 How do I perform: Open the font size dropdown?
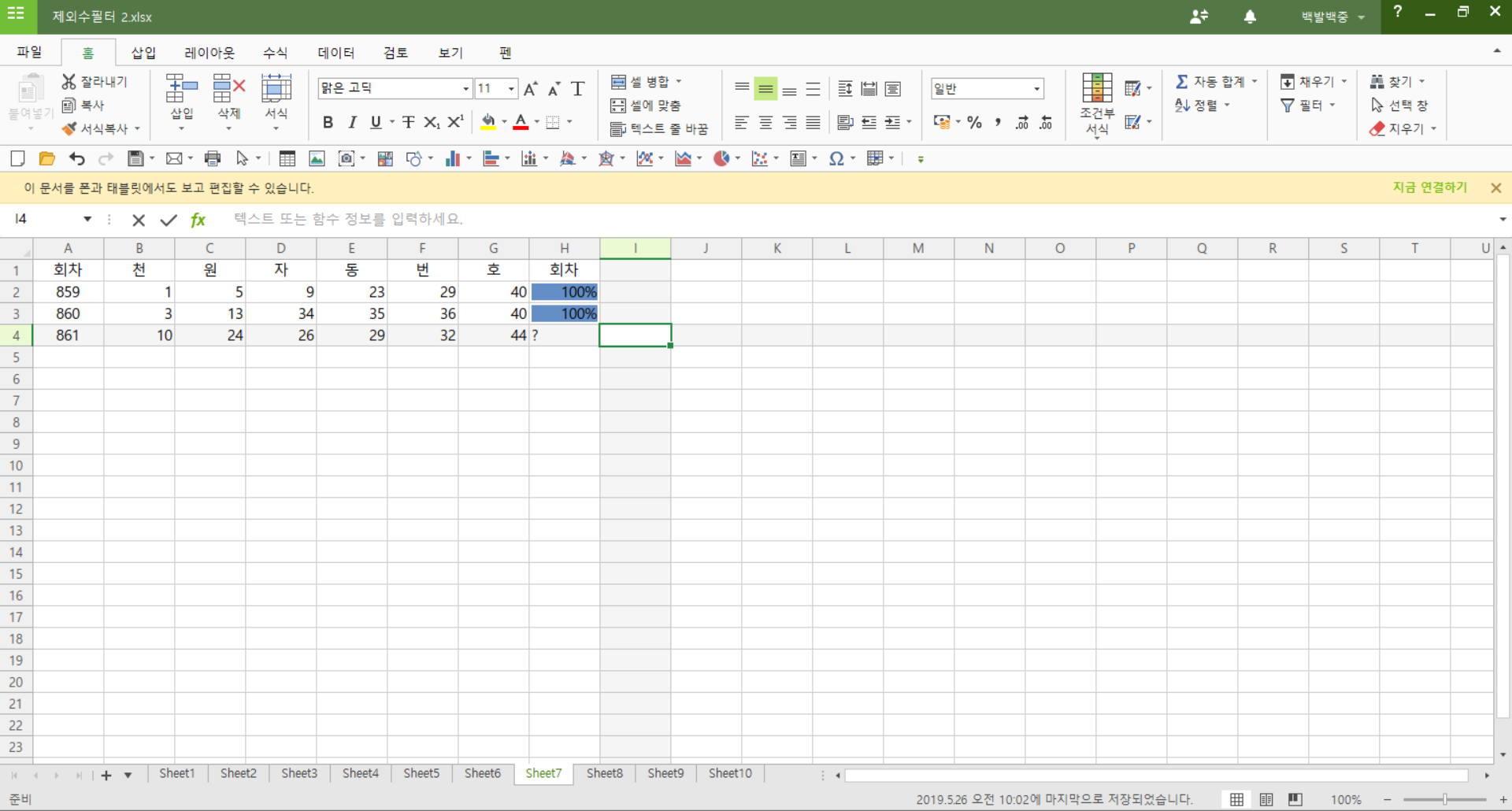511,89
